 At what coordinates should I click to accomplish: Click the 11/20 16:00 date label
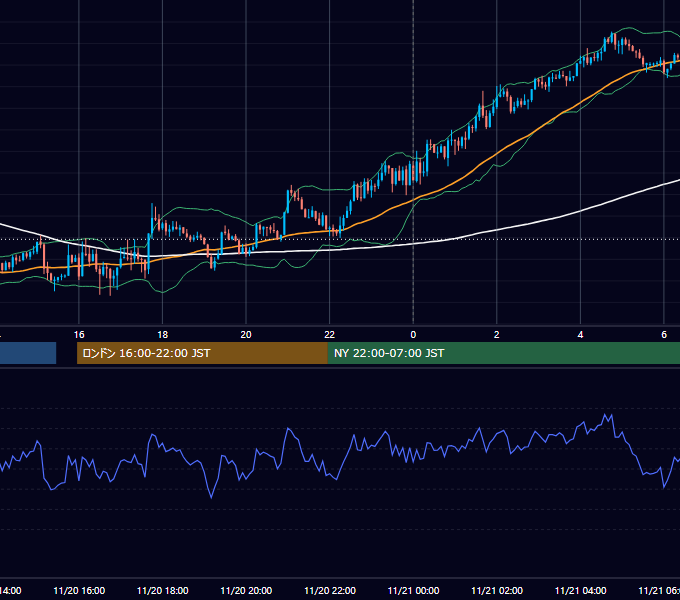(79, 591)
